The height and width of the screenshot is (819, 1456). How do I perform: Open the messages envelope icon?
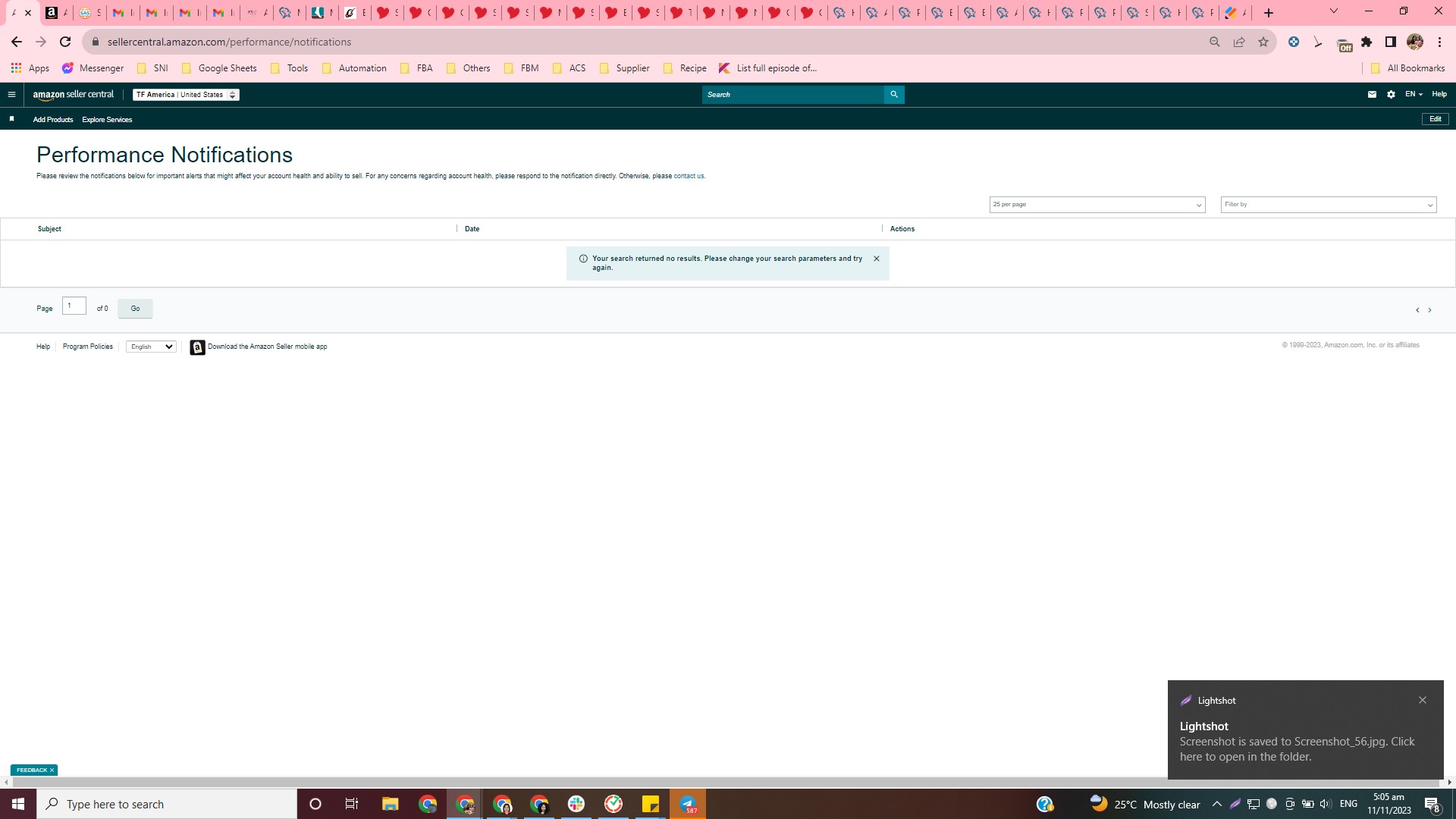[1372, 95]
